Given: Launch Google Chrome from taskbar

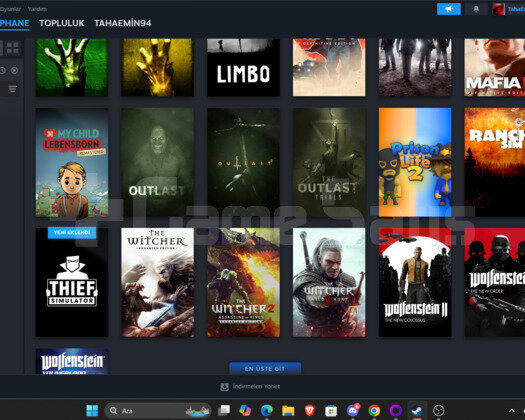Looking at the screenshot, I should coord(374,411).
